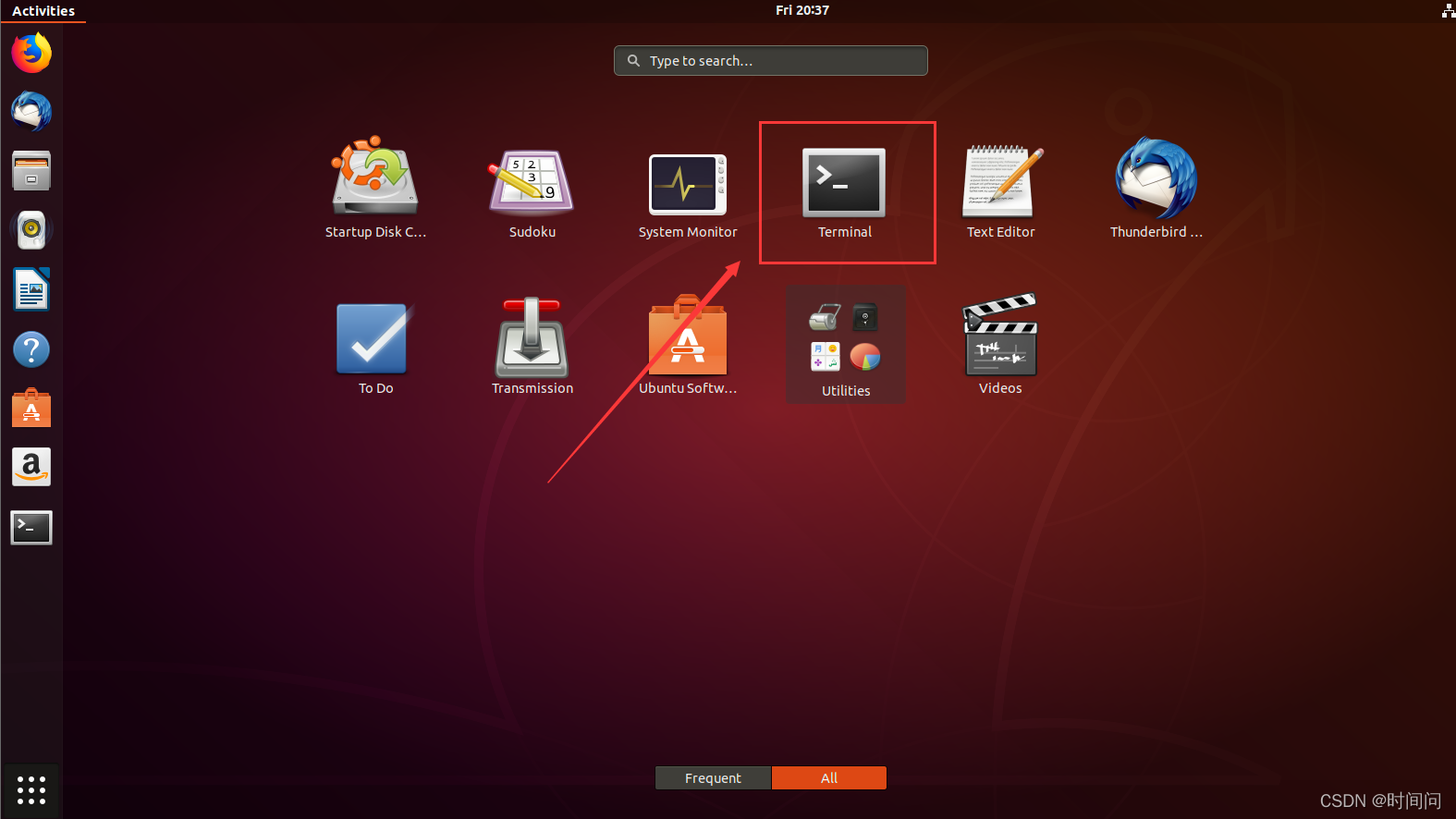
Task: Open Terminal from the dock
Action: (x=31, y=527)
